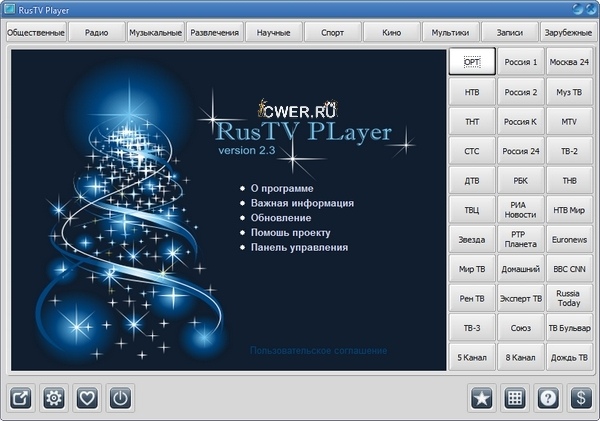Image resolution: width=600 pixels, height=421 pixels.
Task: Open the Панель управления link
Action: coord(299,247)
